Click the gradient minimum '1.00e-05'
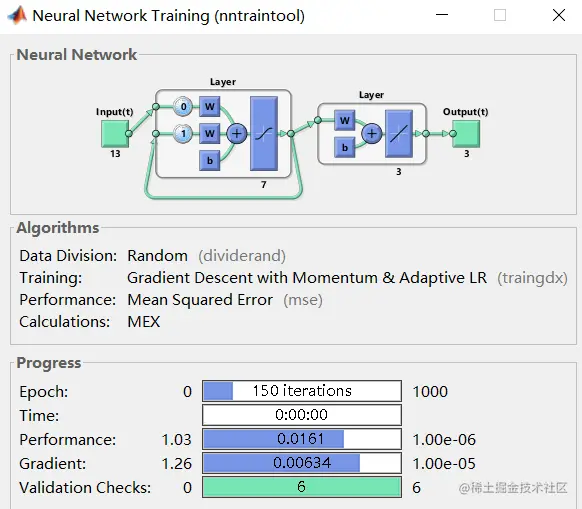 pyautogui.click(x=444, y=463)
